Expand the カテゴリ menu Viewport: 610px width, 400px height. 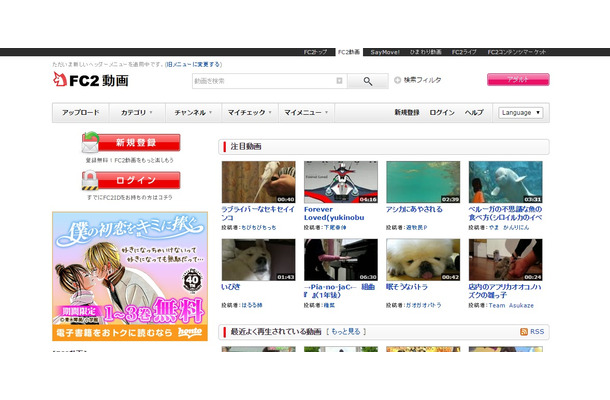point(137,112)
